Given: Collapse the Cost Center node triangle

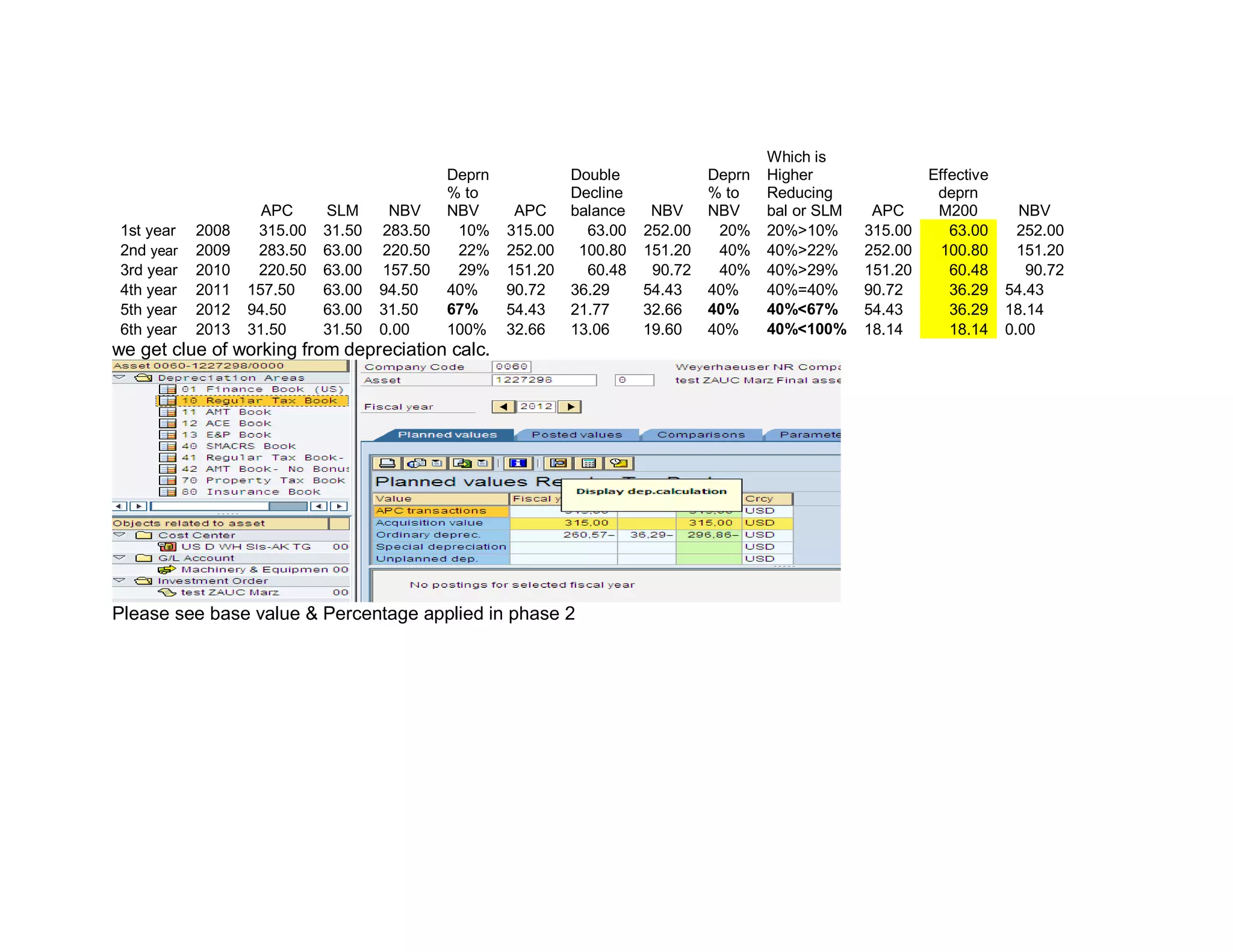Looking at the screenshot, I should point(119,534).
